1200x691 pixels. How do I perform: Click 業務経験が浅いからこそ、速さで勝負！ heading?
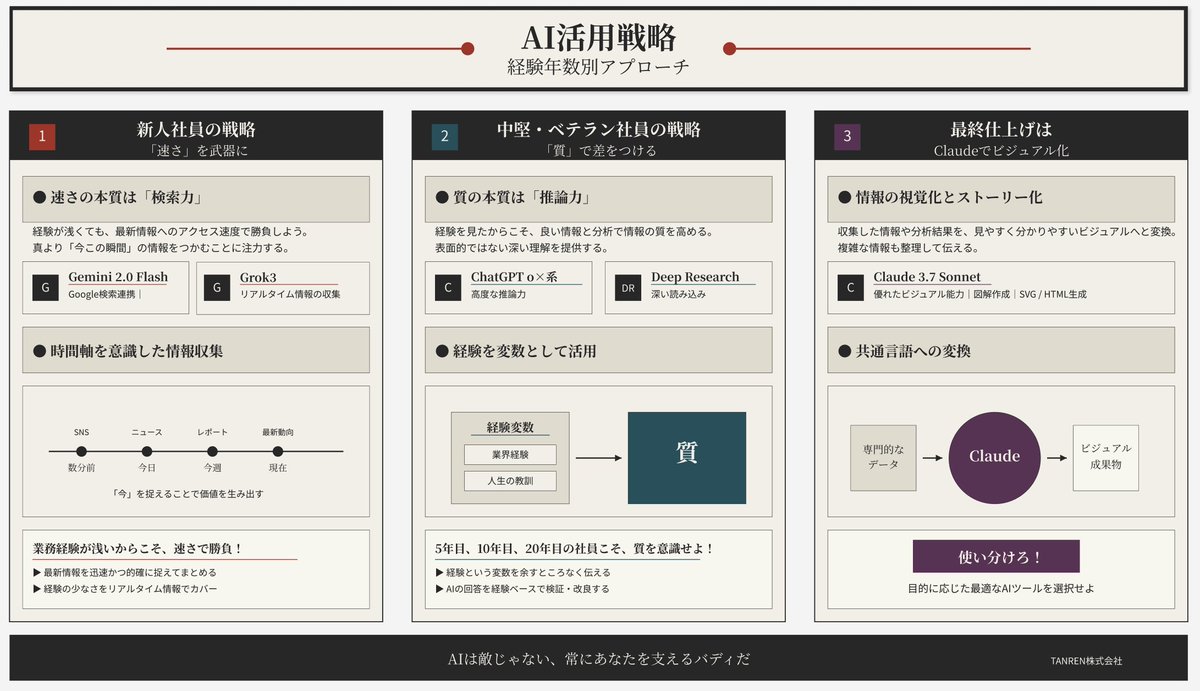click(x=138, y=549)
